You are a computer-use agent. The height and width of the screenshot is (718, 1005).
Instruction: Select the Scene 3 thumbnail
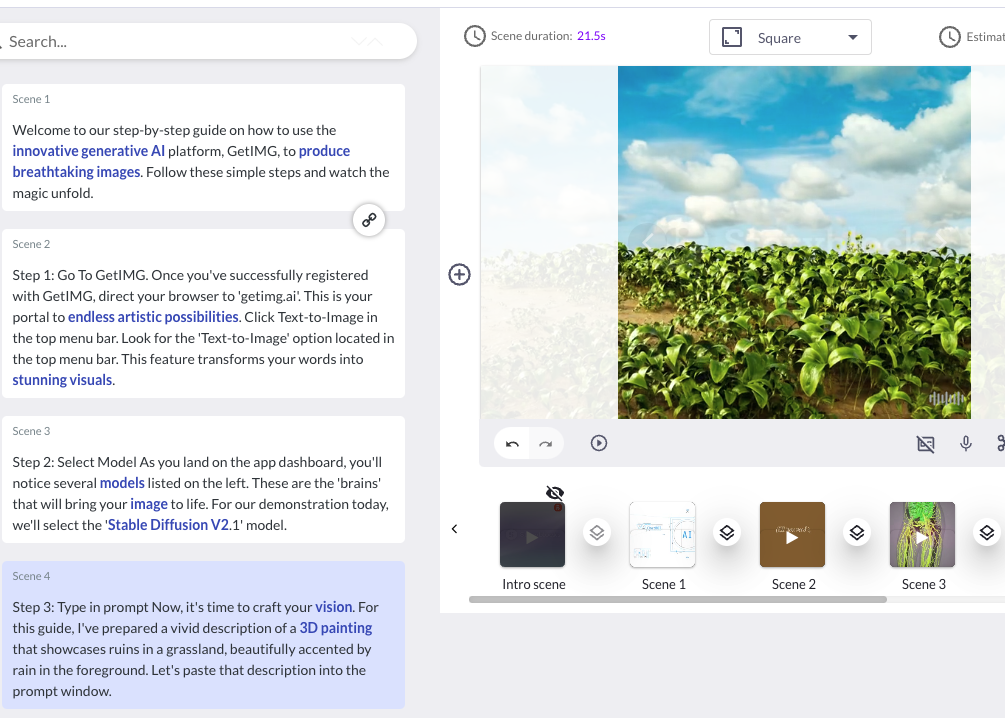[x=922, y=535]
